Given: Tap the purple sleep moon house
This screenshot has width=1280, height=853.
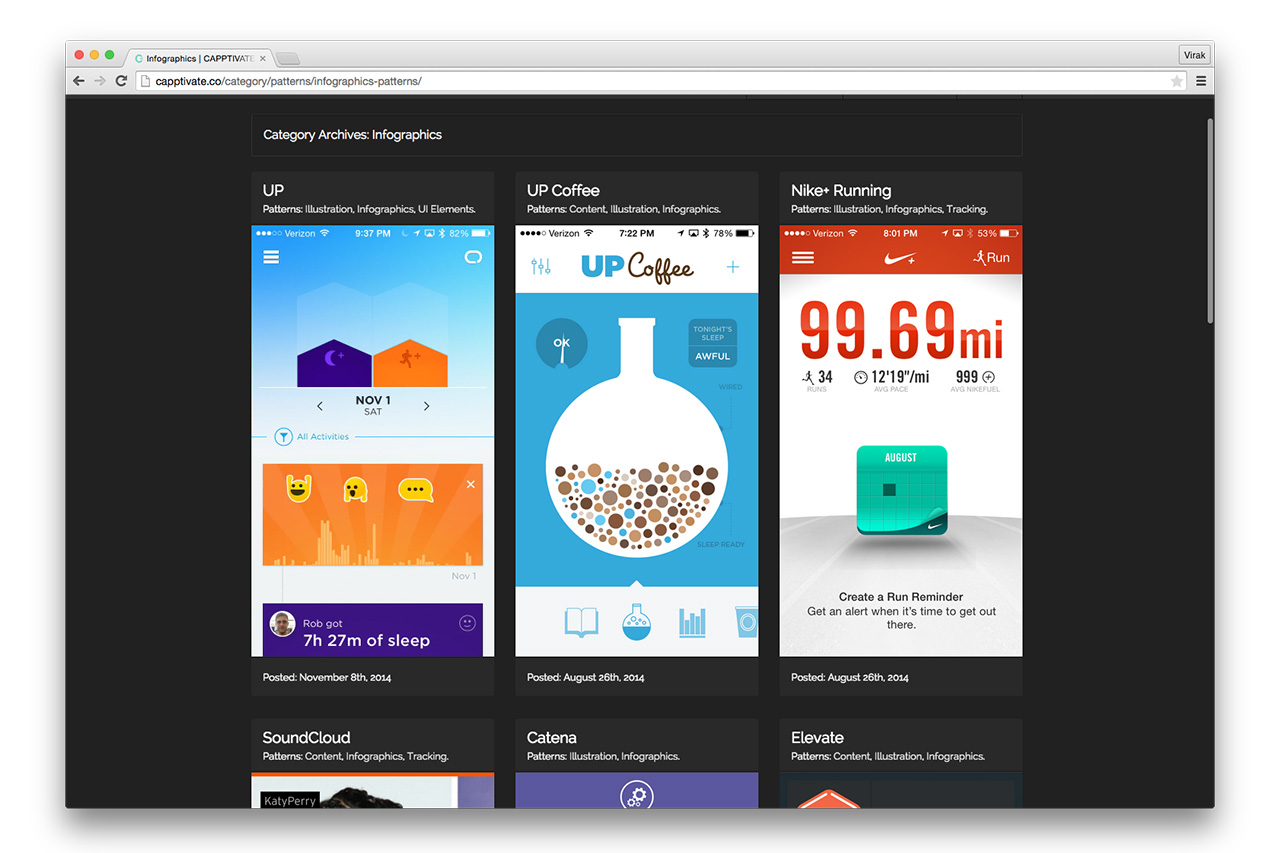Looking at the screenshot, I should [x=335, y=361].
